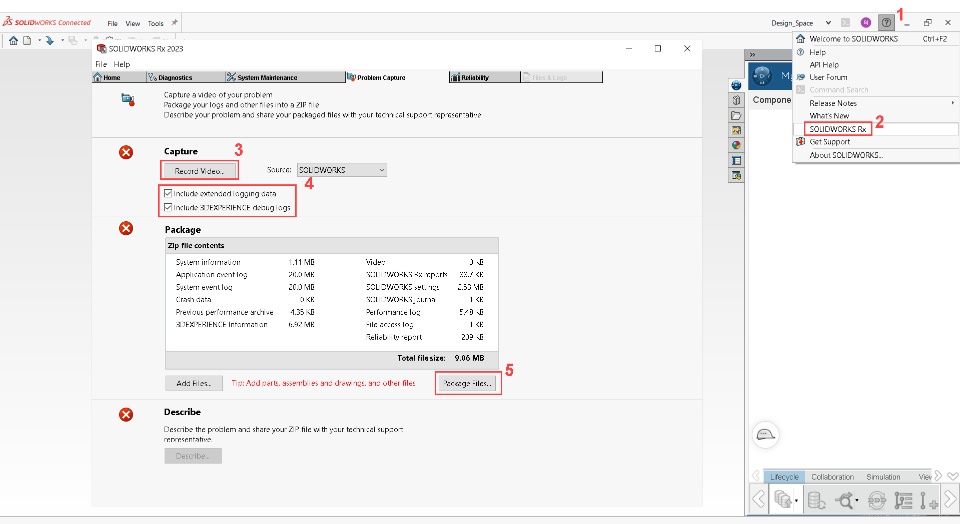Open File Explorer task pane folder icon
The height and width of the screenshot is (524, 960).
[737, 115]
